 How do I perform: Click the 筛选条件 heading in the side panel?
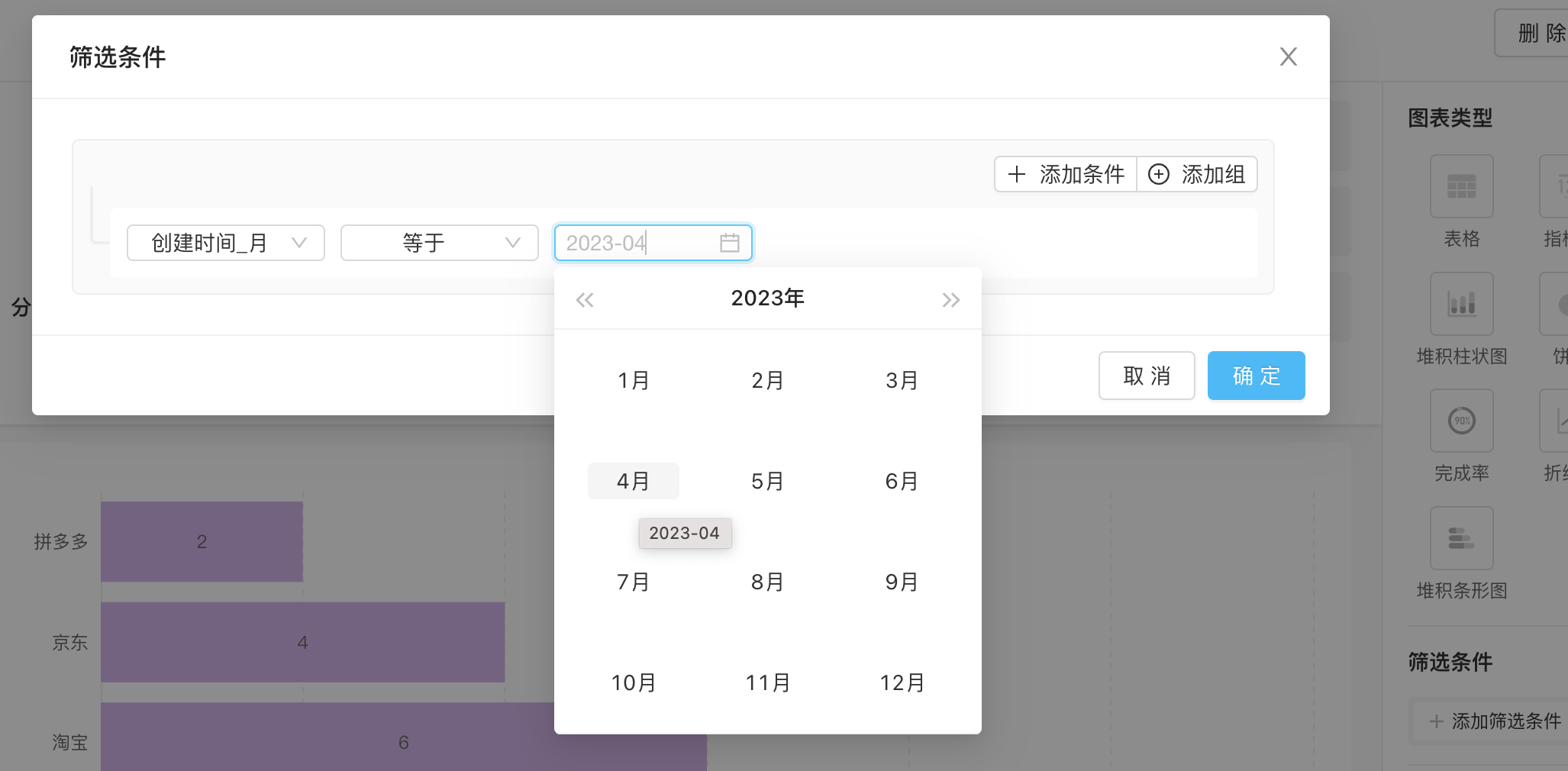[1450, 662]
